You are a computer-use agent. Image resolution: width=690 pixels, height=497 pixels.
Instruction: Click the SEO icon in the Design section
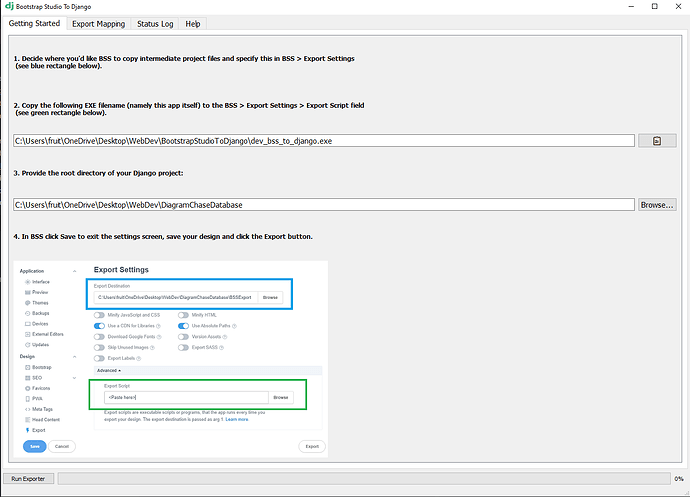point(28,378)
